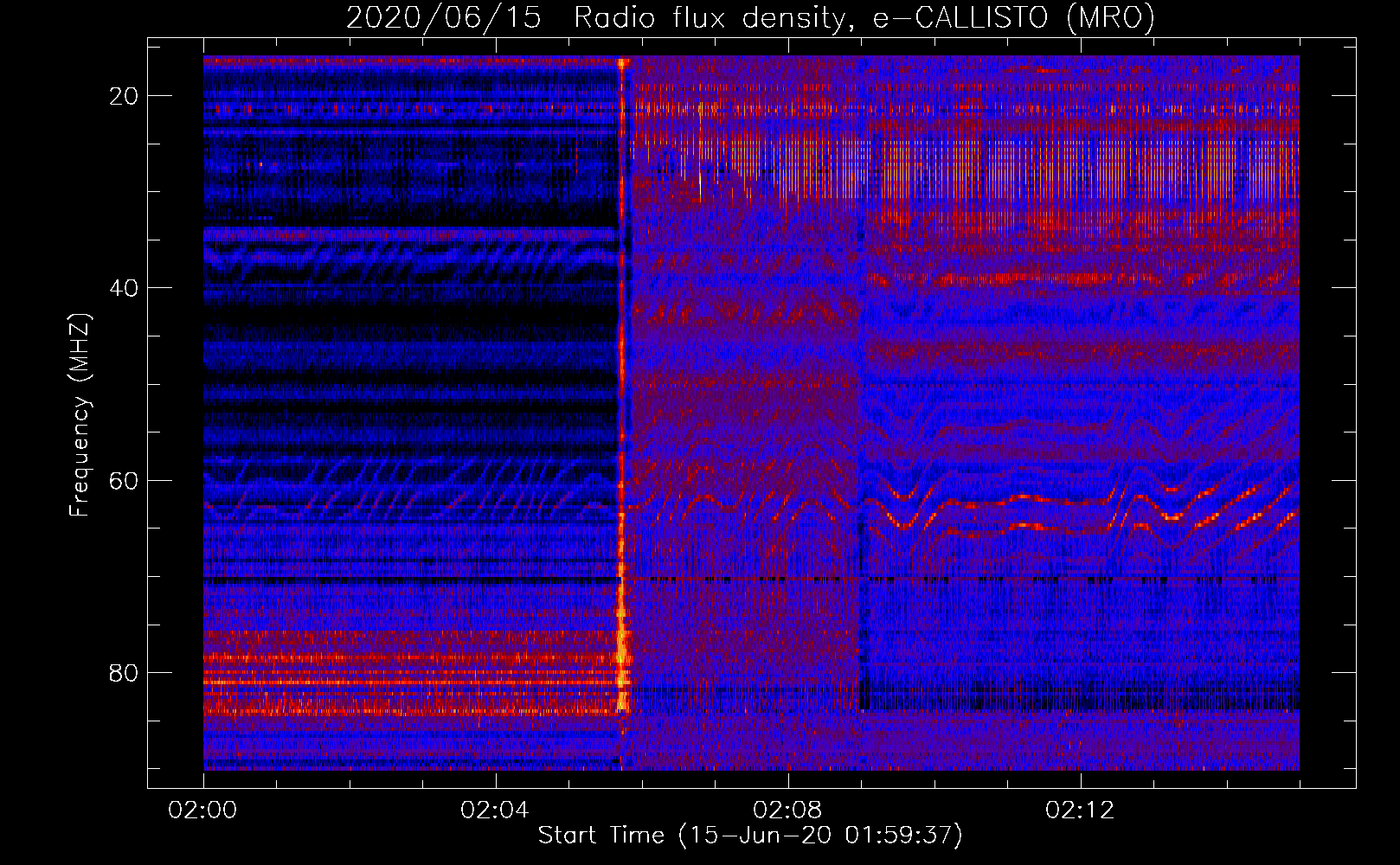1400x865 pixels.
Task: Click the "Start Time (15-Jun-20 01:59:37)" x-axis label
Action: (x=750, y=836)
